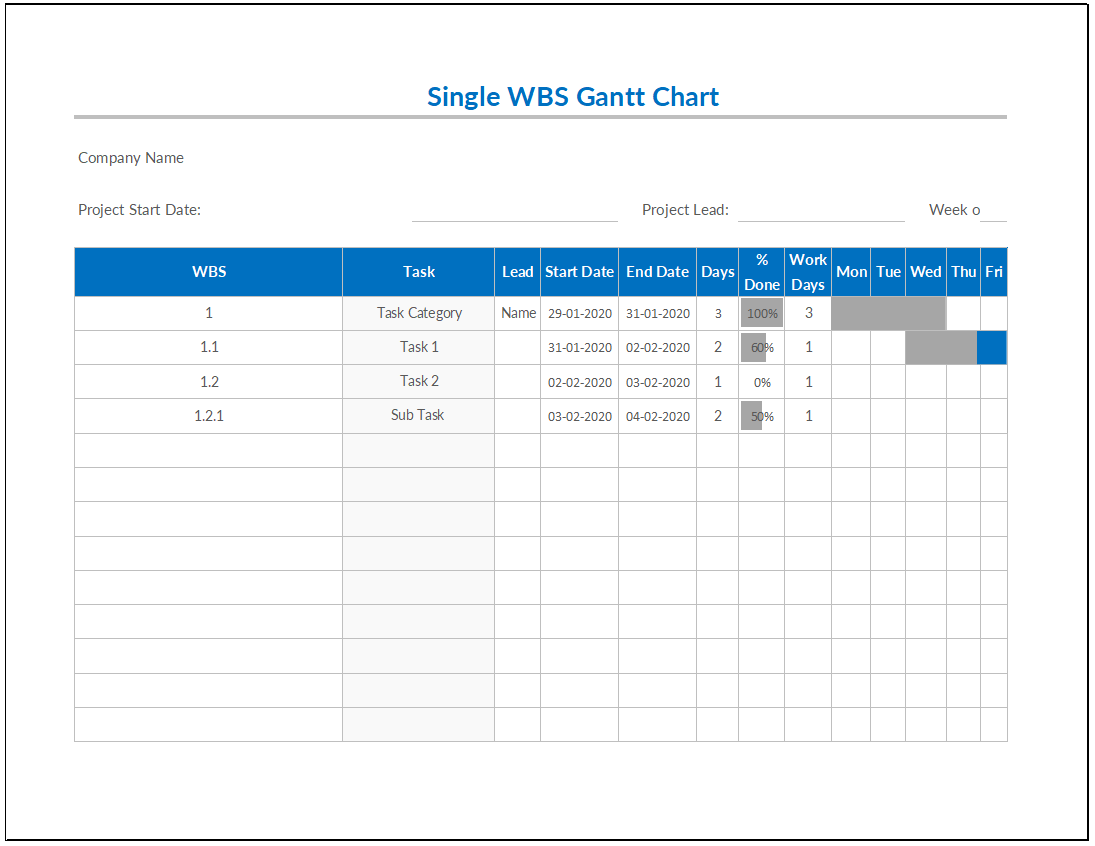Click the 100% done progress bar

762,313
